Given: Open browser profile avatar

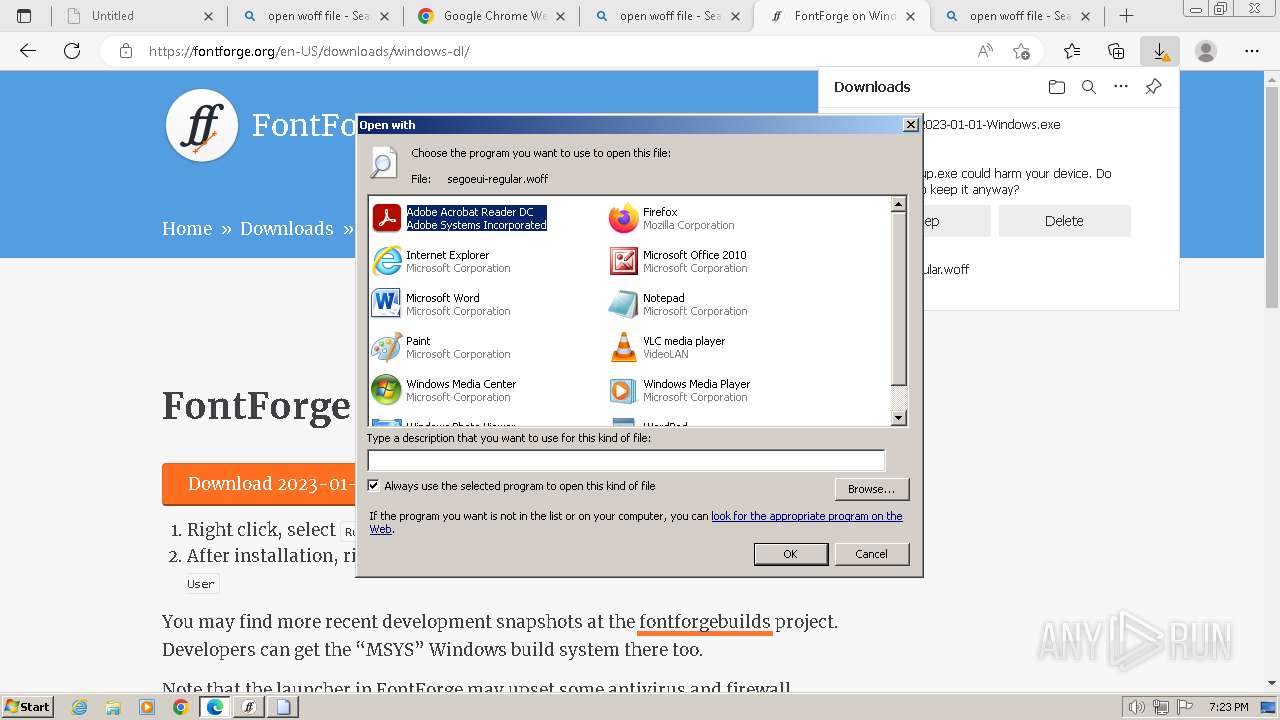Looking at the screenshot, I should [1206, 51].
